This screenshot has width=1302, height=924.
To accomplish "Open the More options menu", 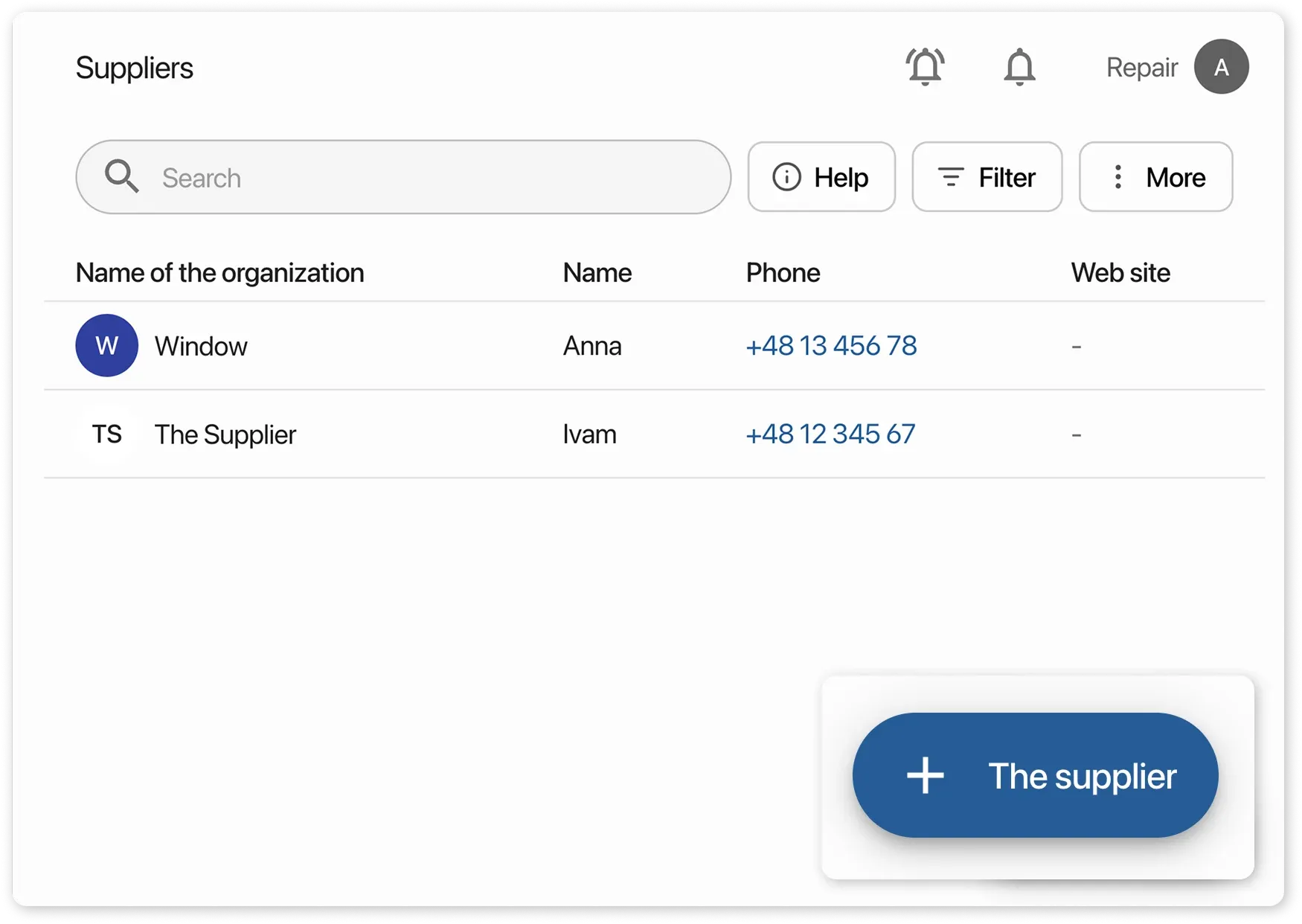I will [1155, 177].
